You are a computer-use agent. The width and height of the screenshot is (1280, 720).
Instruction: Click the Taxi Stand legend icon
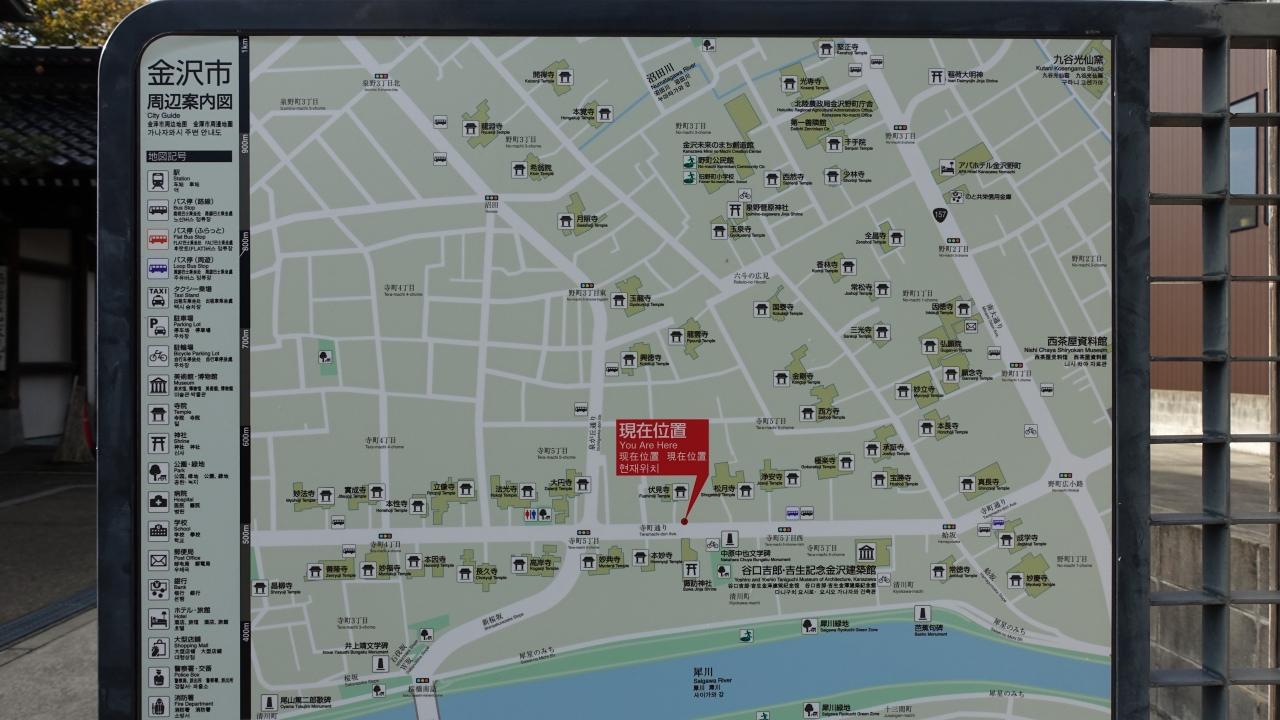[158, 297]
